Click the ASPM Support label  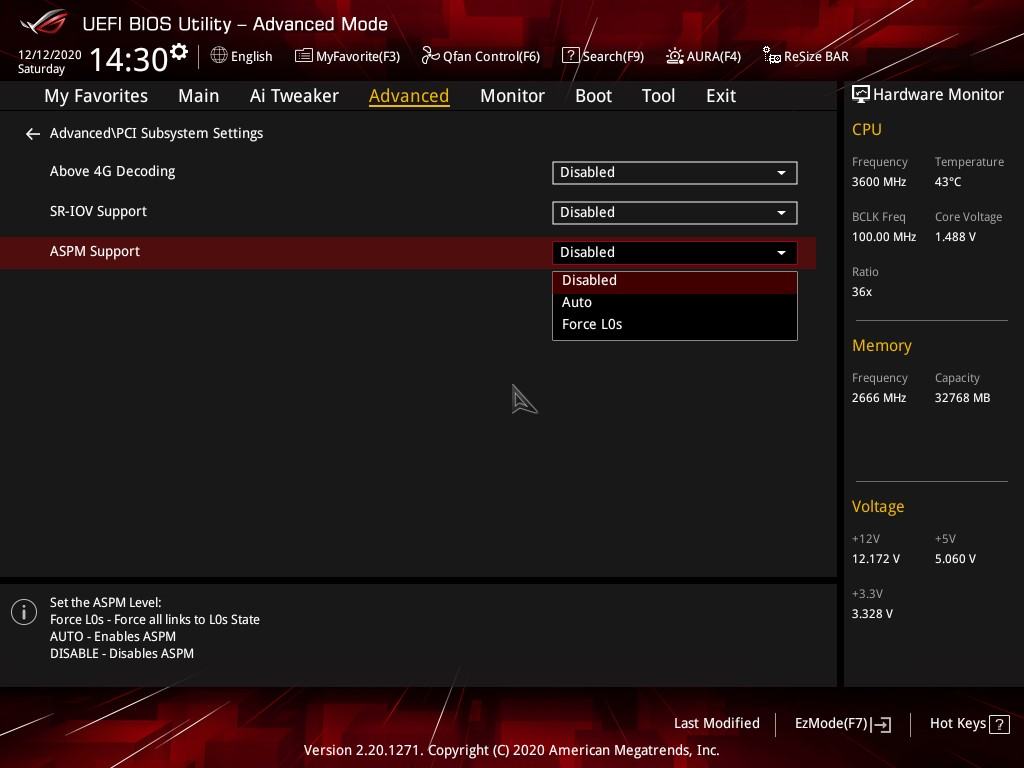click(x=95, y=251)
